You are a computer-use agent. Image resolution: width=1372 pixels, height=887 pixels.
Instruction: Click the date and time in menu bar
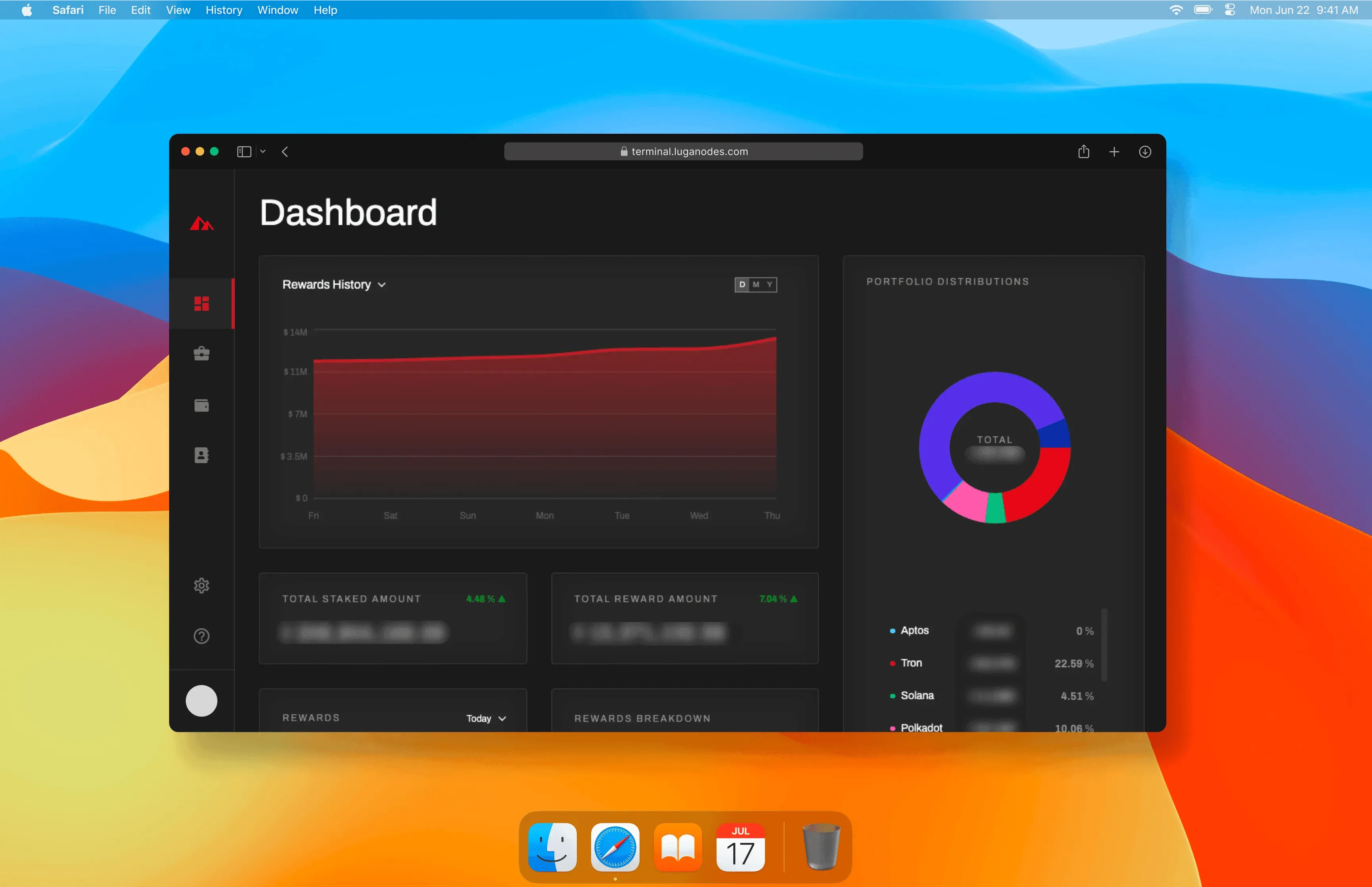tap(1303, 10)
